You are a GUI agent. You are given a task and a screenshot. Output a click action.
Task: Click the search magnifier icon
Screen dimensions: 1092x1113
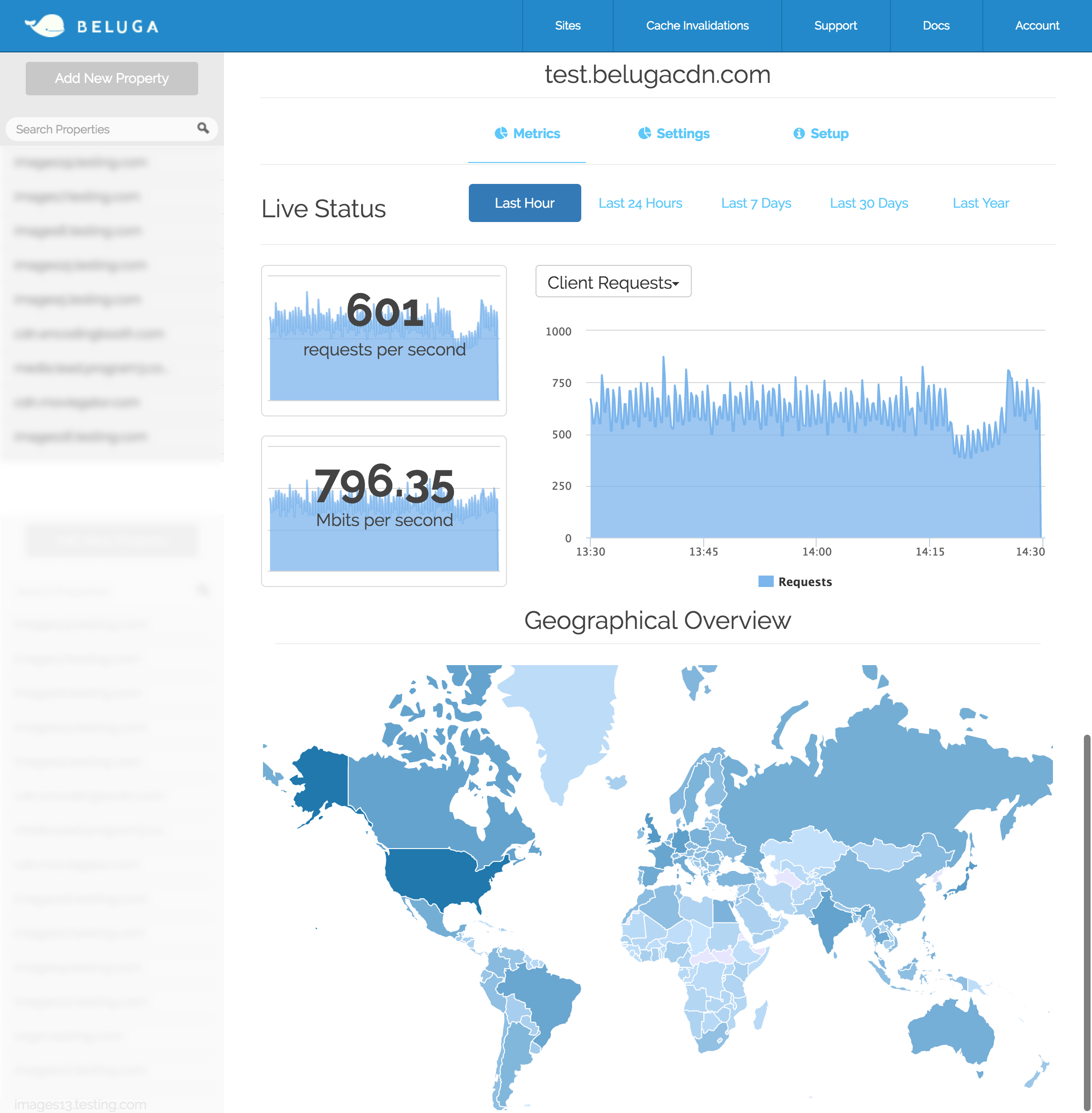[x=203, y=128]
